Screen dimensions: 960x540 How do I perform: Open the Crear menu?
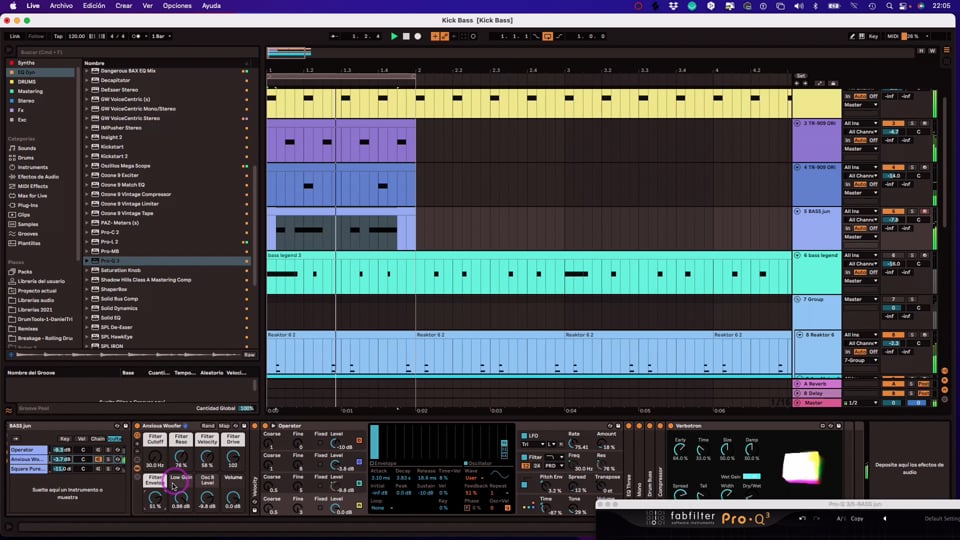click(124, 6)
